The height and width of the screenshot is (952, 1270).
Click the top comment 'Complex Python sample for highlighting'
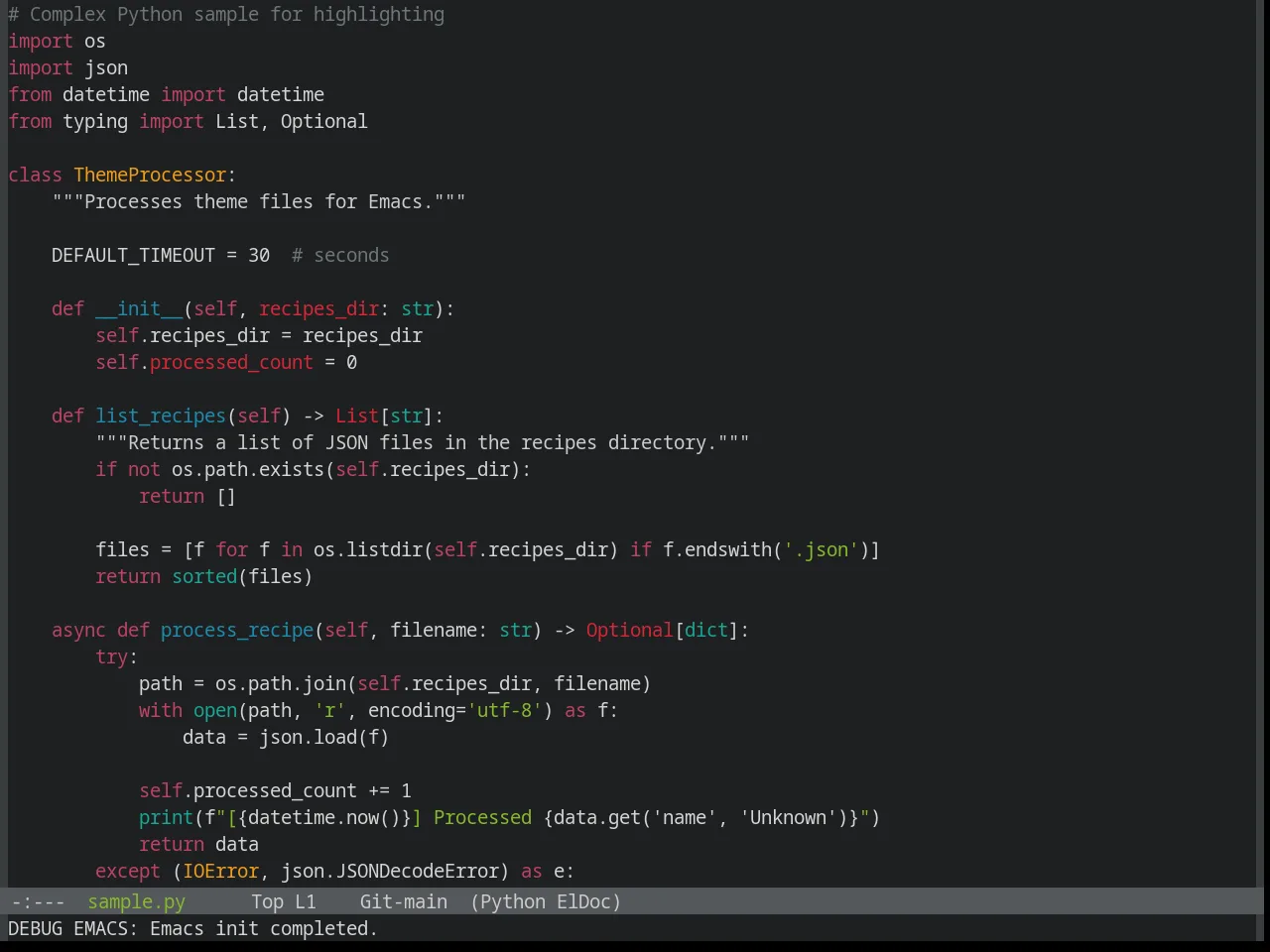coord(237,14)
